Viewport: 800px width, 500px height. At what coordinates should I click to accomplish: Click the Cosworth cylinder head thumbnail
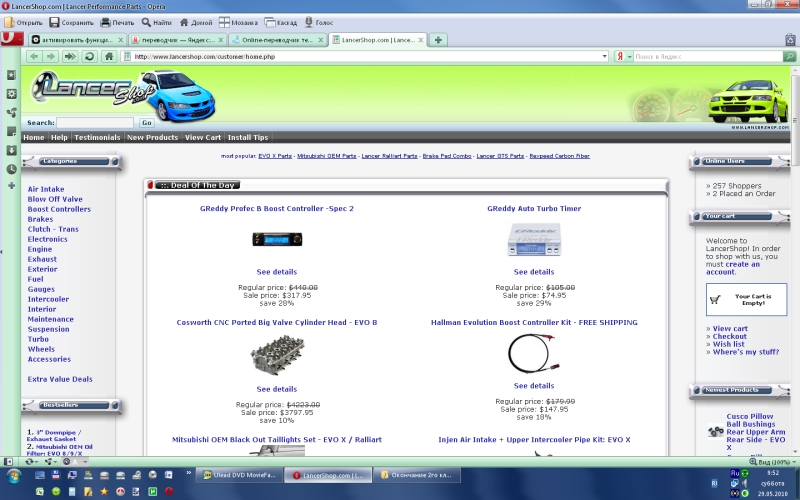(x=277, y=355)
